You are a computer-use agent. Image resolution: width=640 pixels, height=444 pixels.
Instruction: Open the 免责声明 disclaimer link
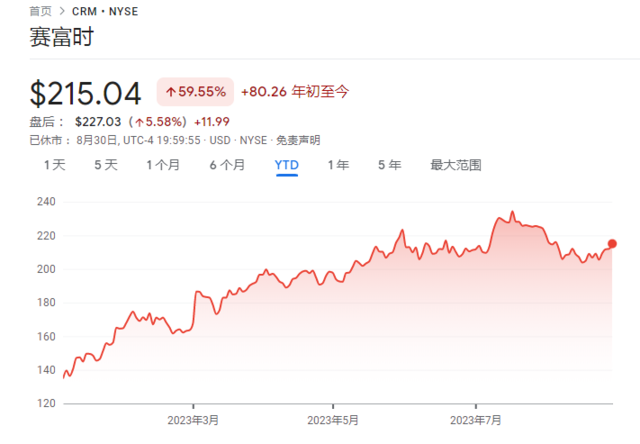(298, 140)
